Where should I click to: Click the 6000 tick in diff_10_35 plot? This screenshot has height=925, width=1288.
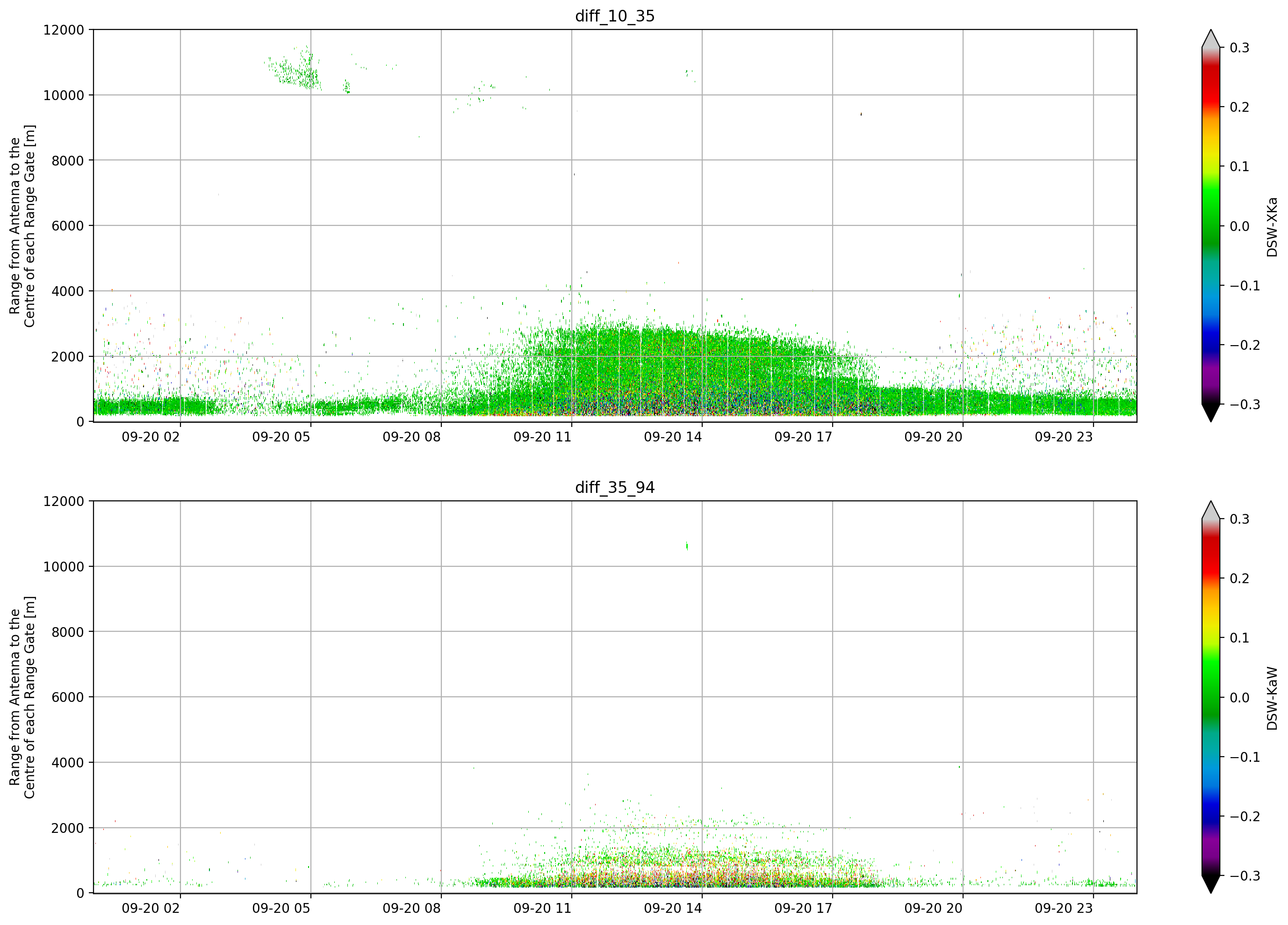click(68, 225)
